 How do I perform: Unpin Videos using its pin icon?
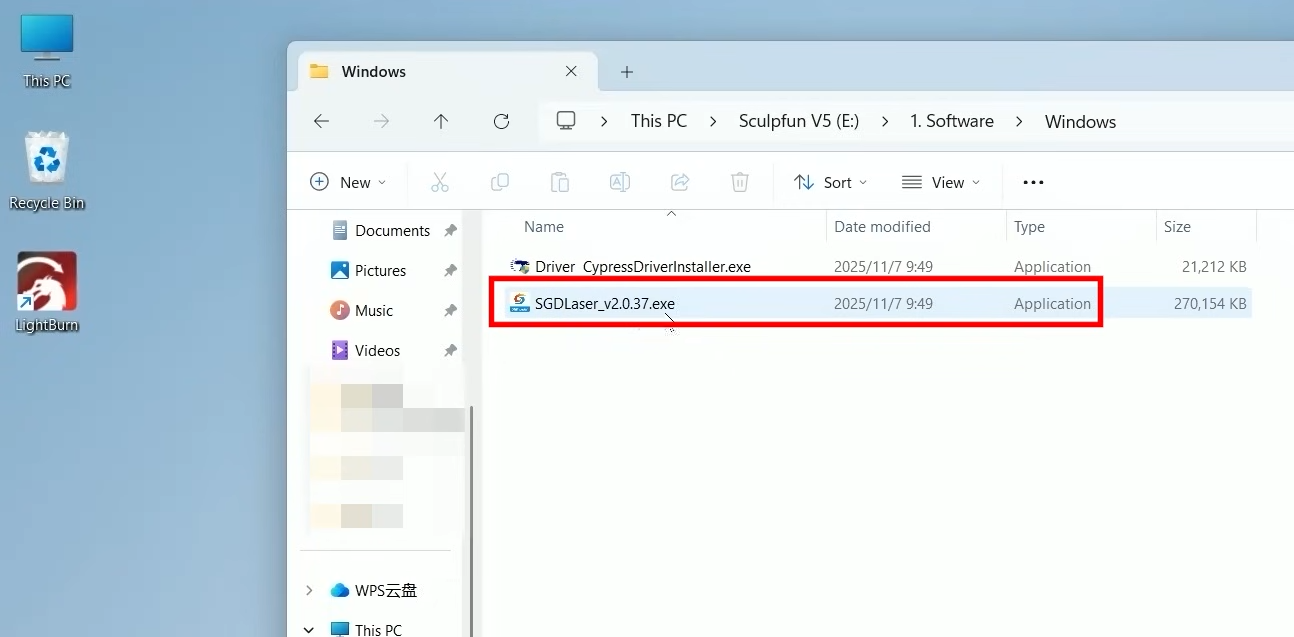click(x=450, y=350)
